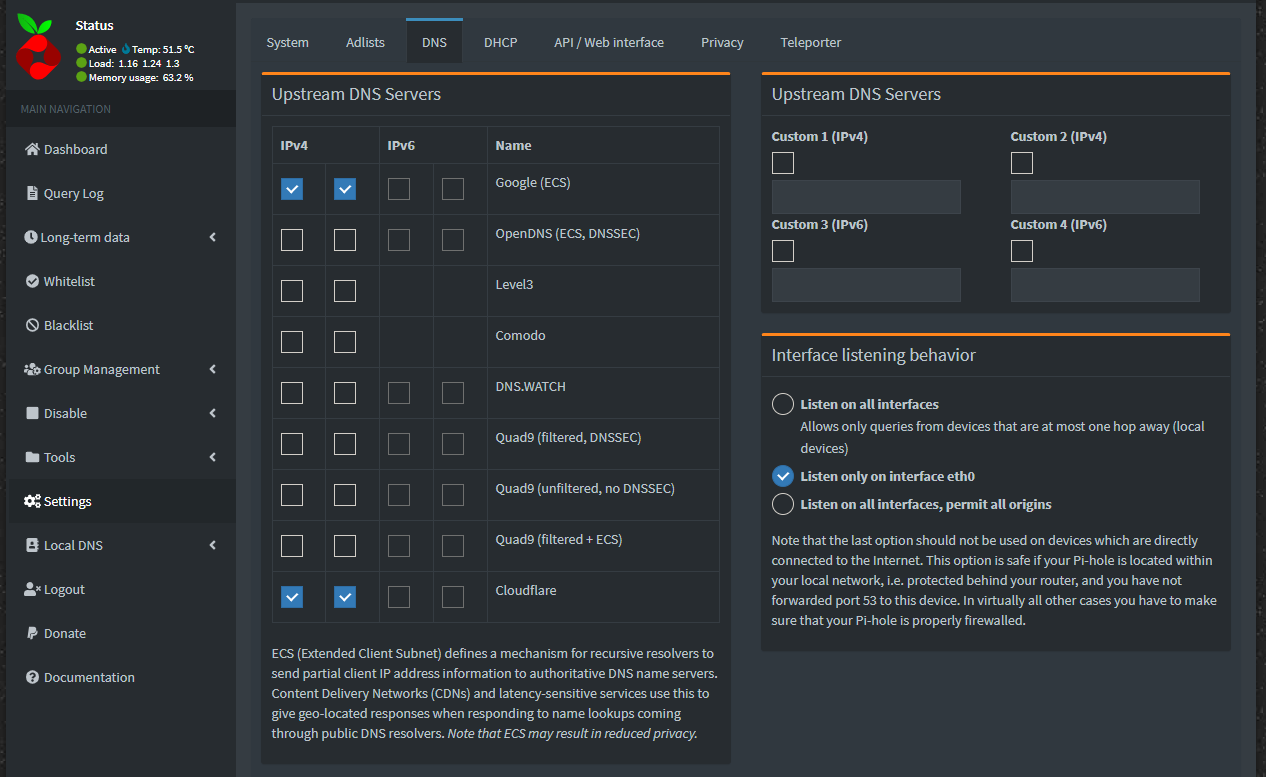Click the green Load status dot

pyautogui.click(x=81, y=63)
